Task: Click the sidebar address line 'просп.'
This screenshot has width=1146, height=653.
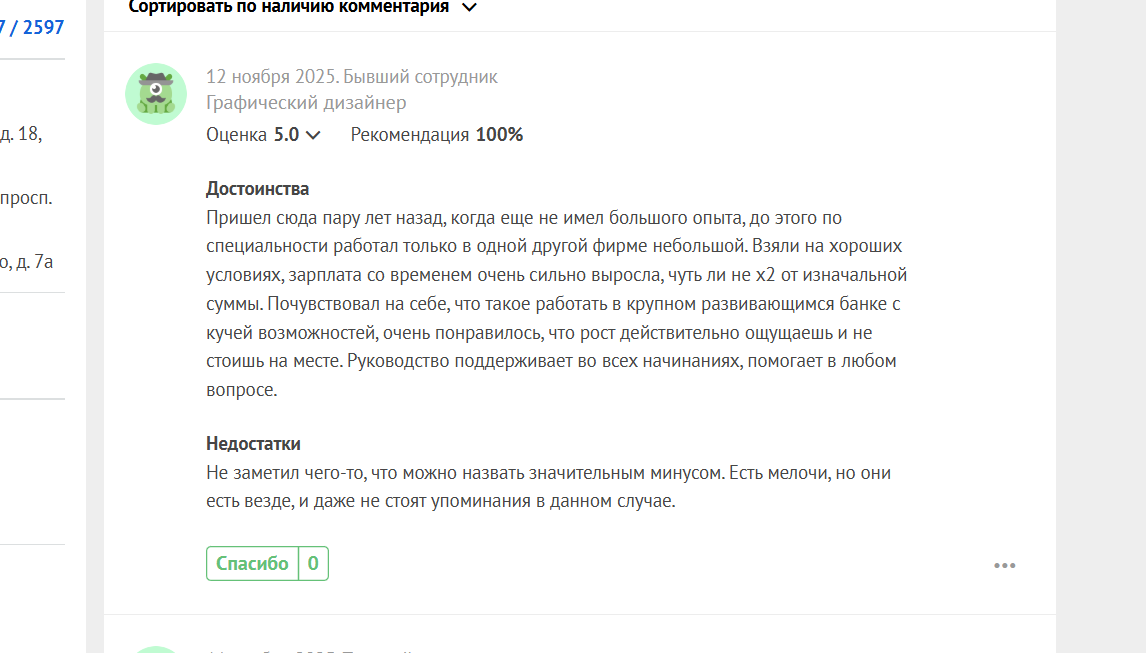Action: pos(26,198)
